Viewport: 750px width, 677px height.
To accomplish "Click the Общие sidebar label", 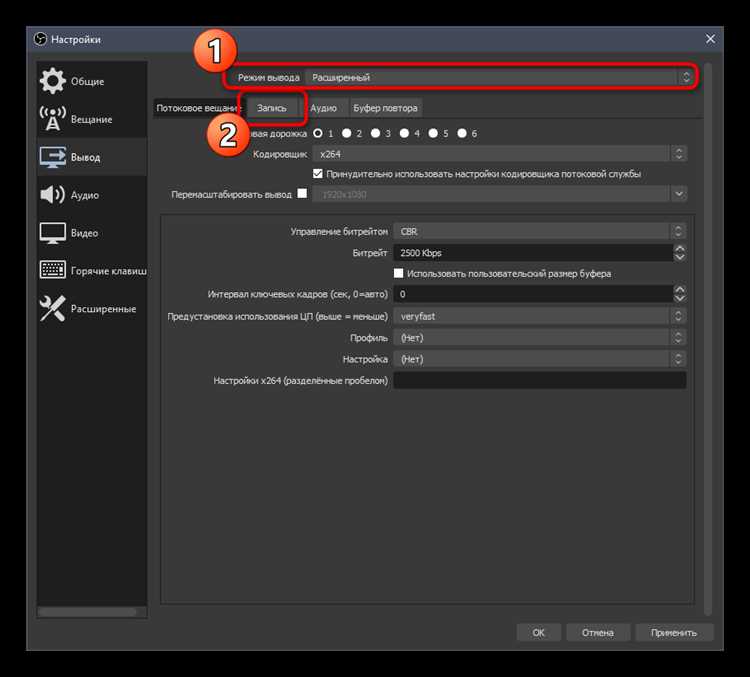I will click(x=88, y=81).
